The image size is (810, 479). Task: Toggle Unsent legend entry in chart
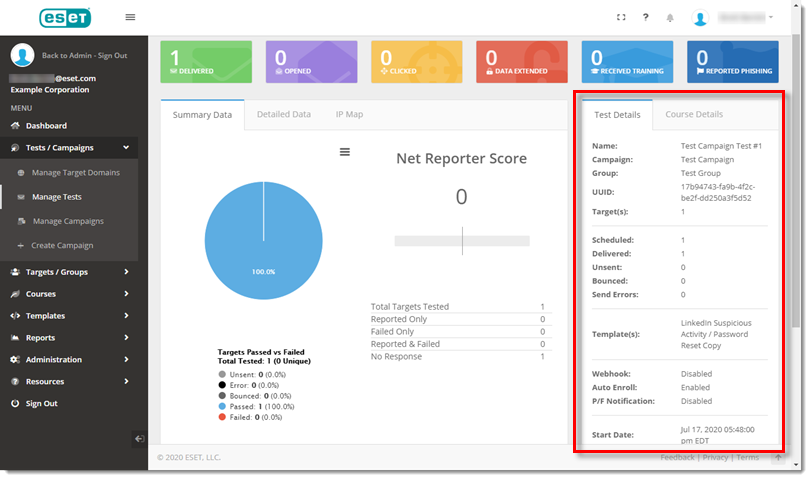[x=252, y=375]
